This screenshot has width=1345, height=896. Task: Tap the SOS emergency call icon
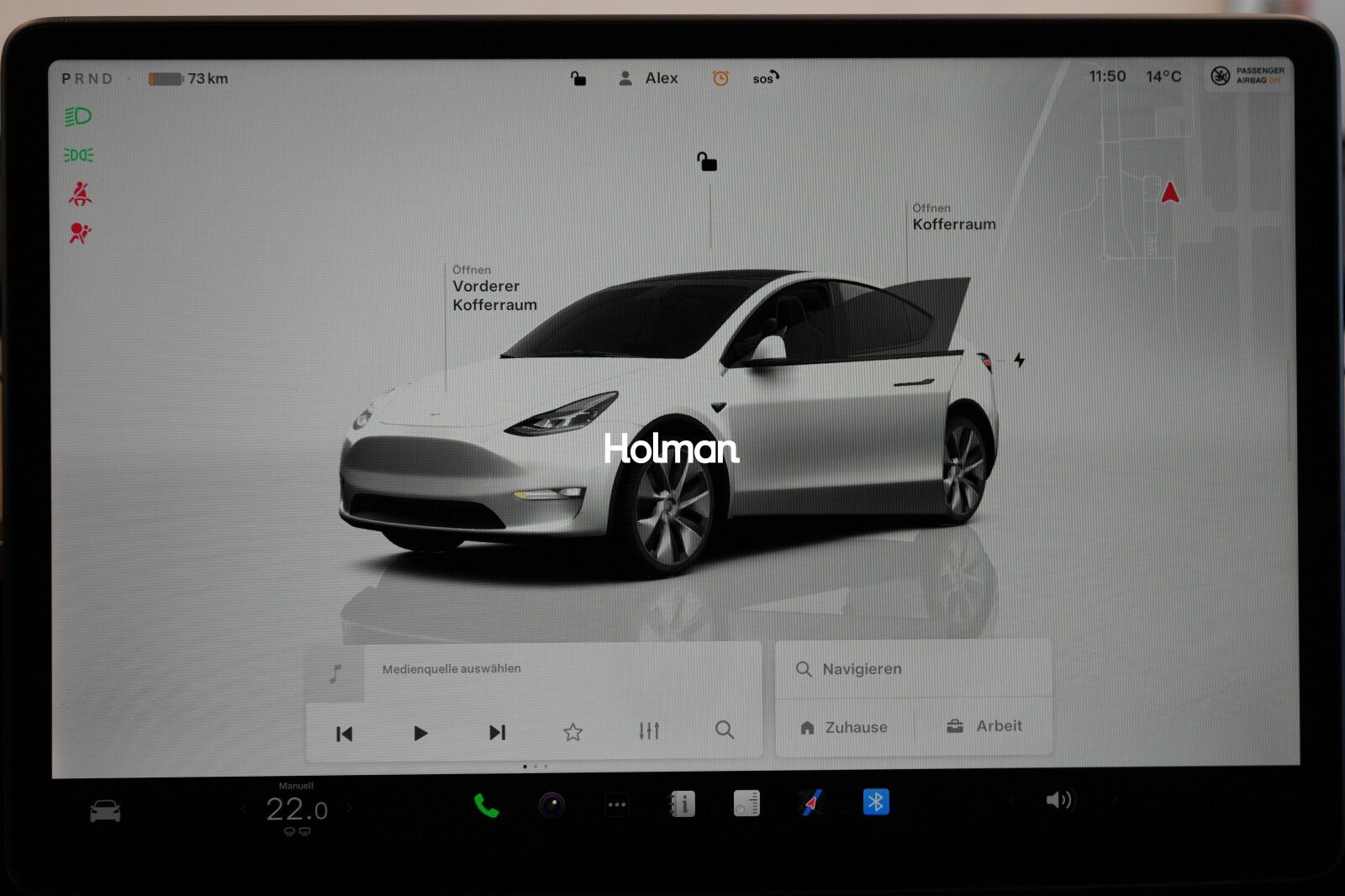pos(766,77)
